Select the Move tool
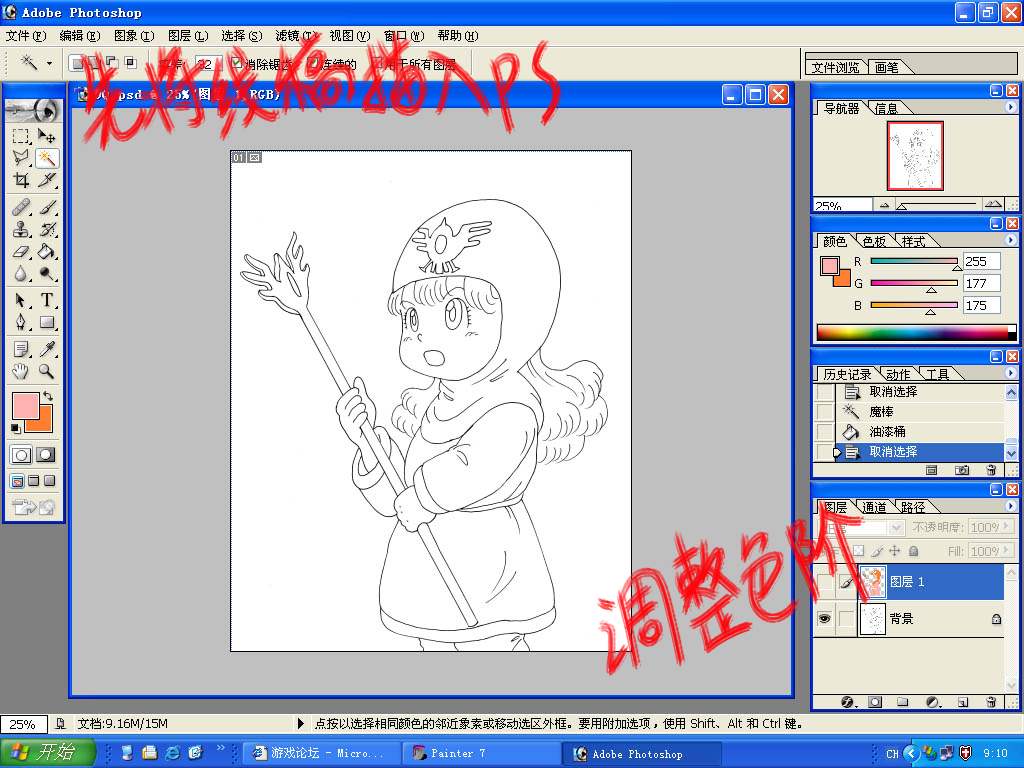This screenshot has width=1024, height=768. 46,136
